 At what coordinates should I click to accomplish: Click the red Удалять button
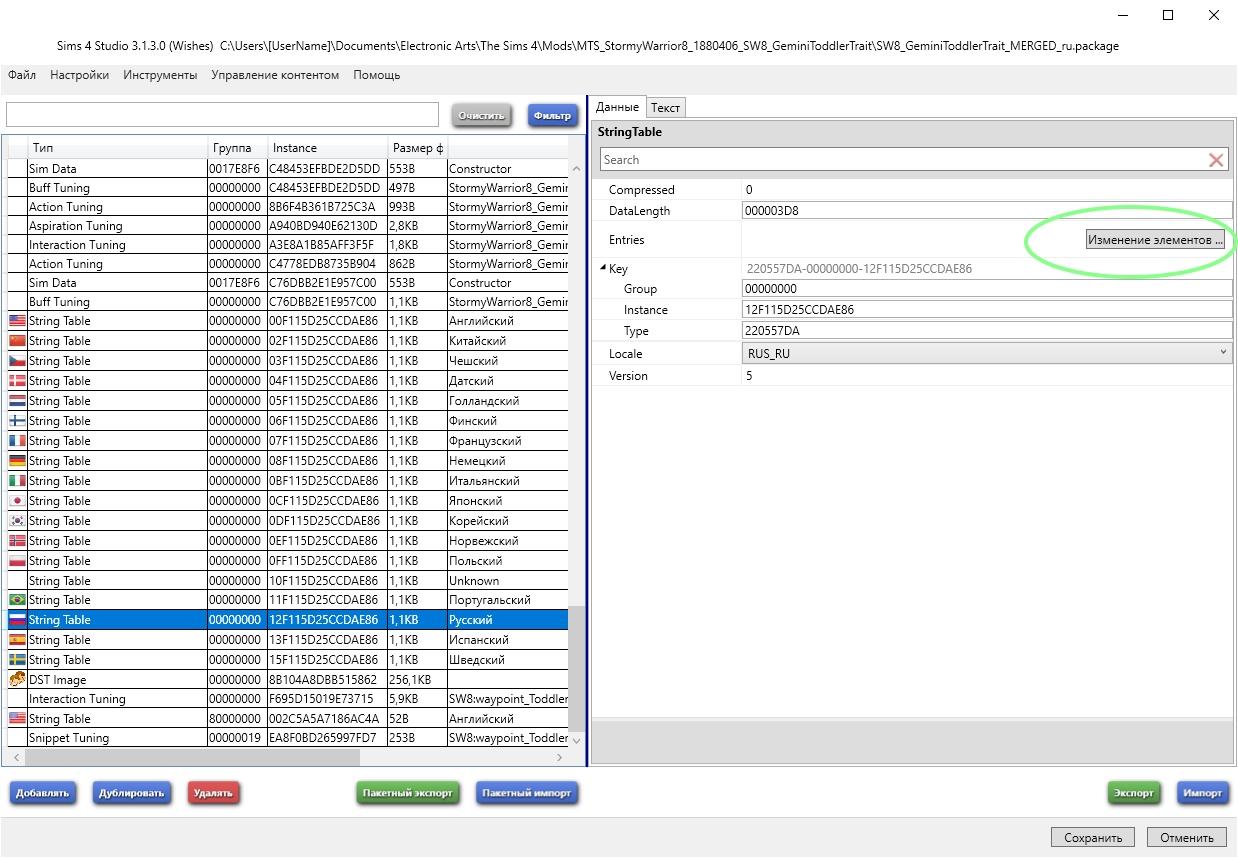tap(213, 793)
